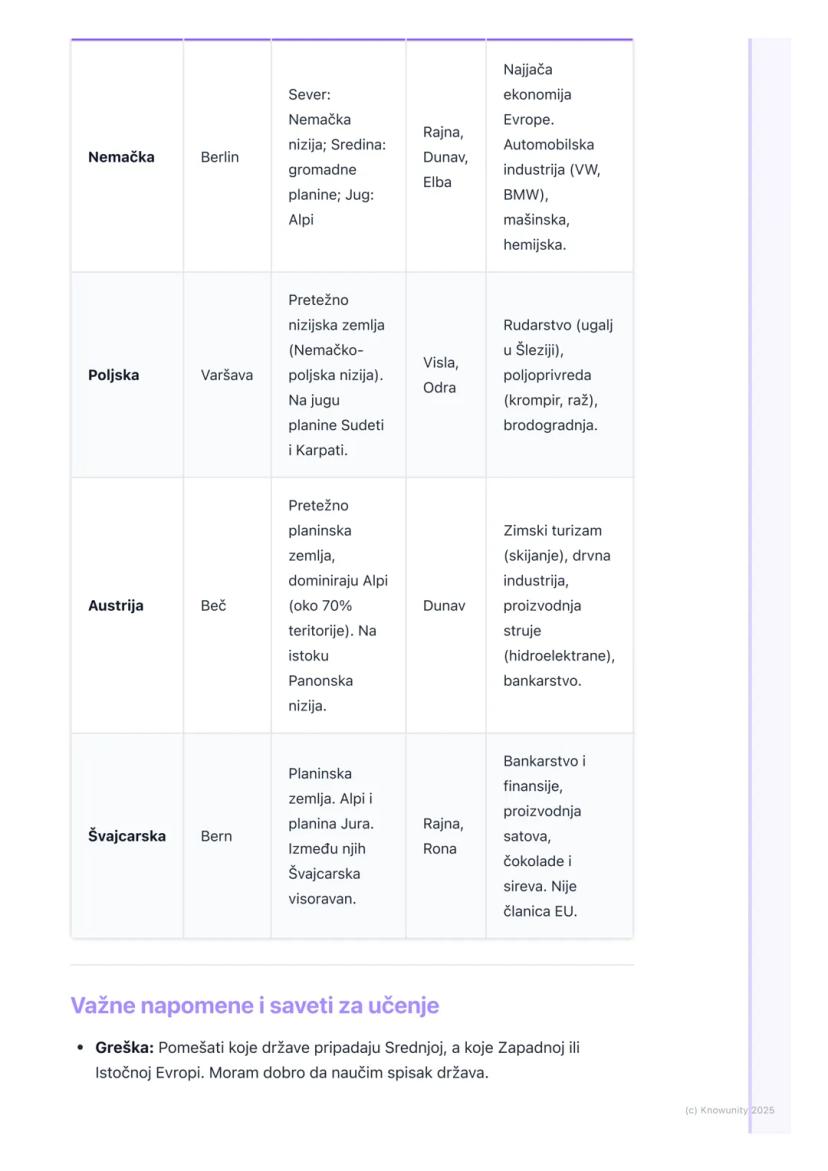
Task: Click the Nemačka country cell
Action: 121,157
